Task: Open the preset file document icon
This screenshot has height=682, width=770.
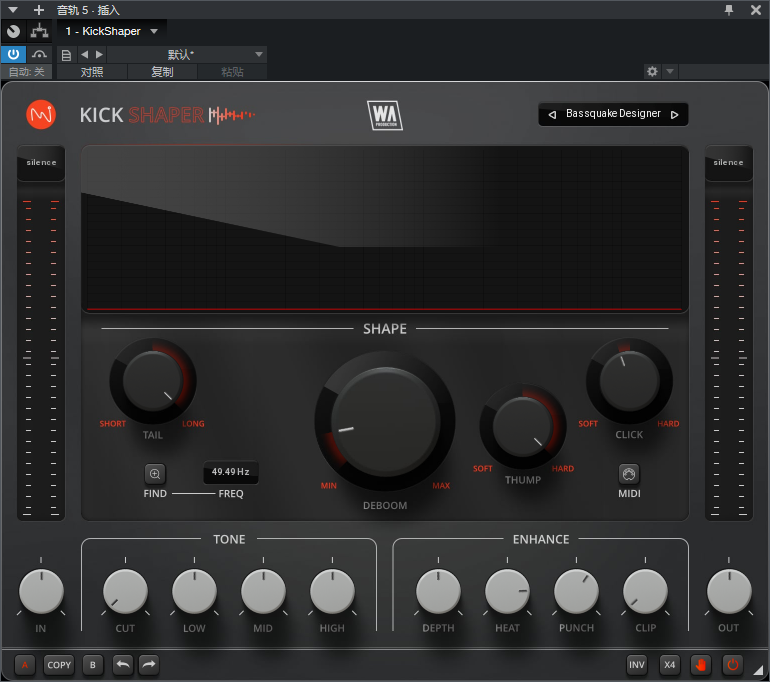Action: click(66, 55)
